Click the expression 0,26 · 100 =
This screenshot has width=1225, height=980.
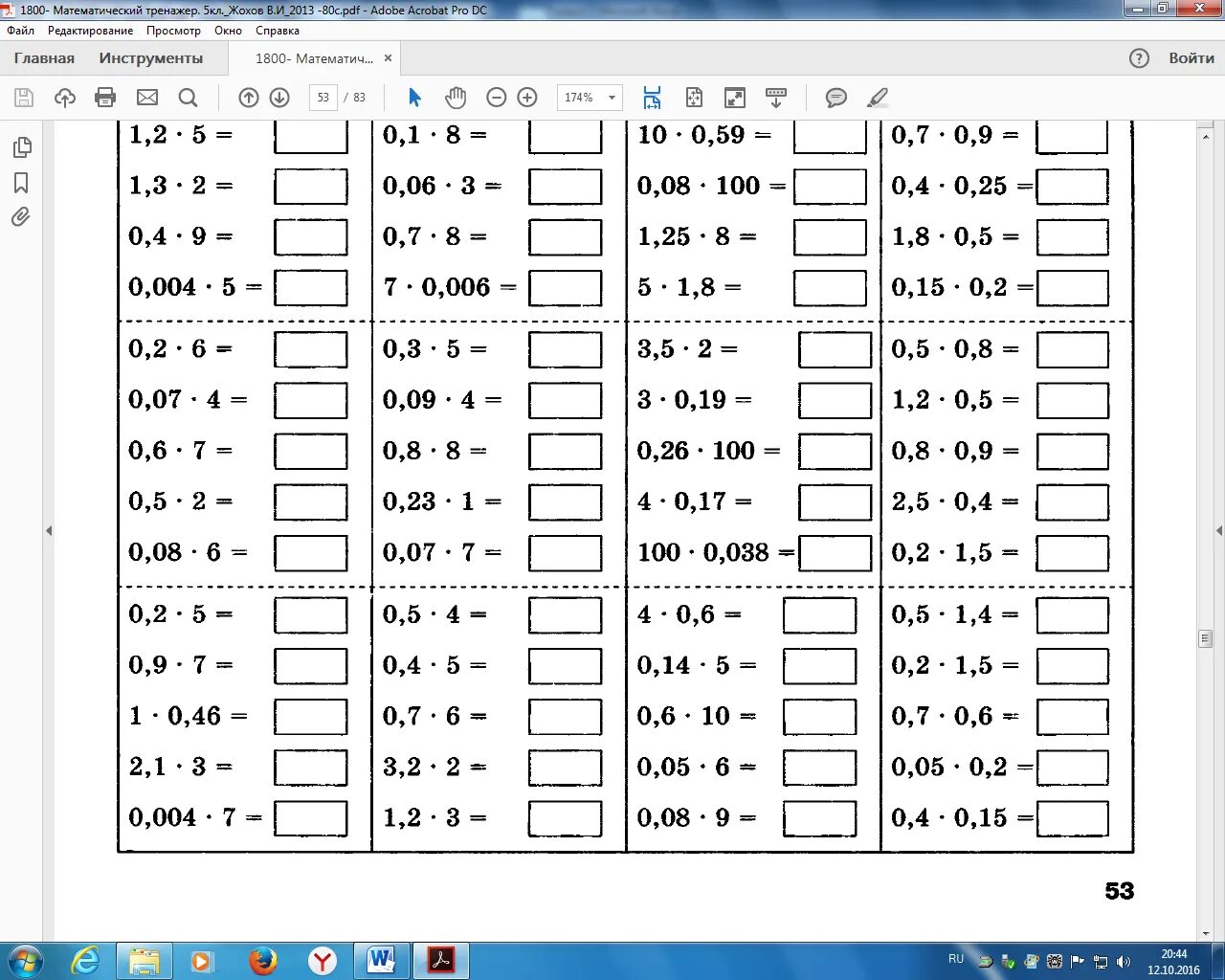(x=708, y=450)
